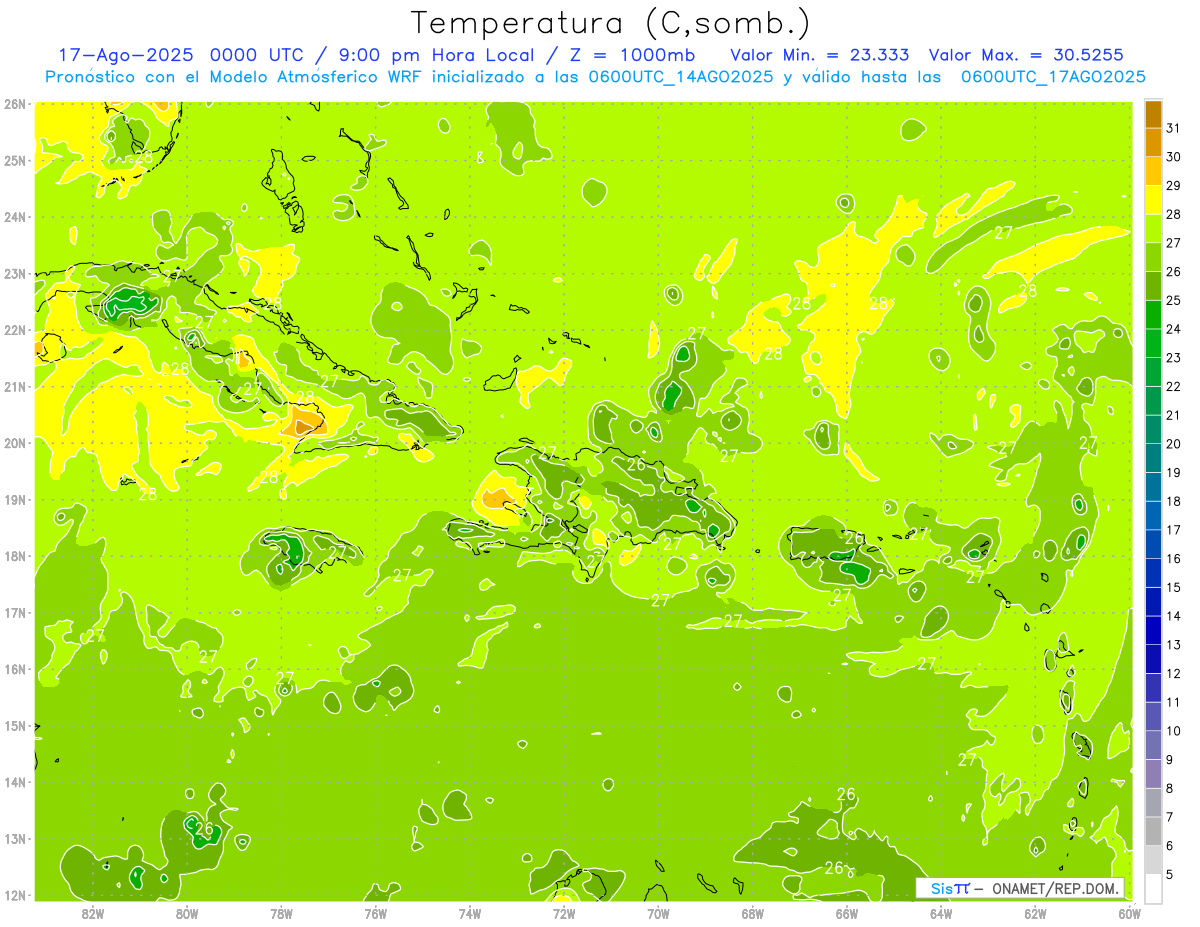Viewport: 1200px width, 927px height.
Task: Click the '14N' latitude axis label
Action: click(x=14, y=781)
